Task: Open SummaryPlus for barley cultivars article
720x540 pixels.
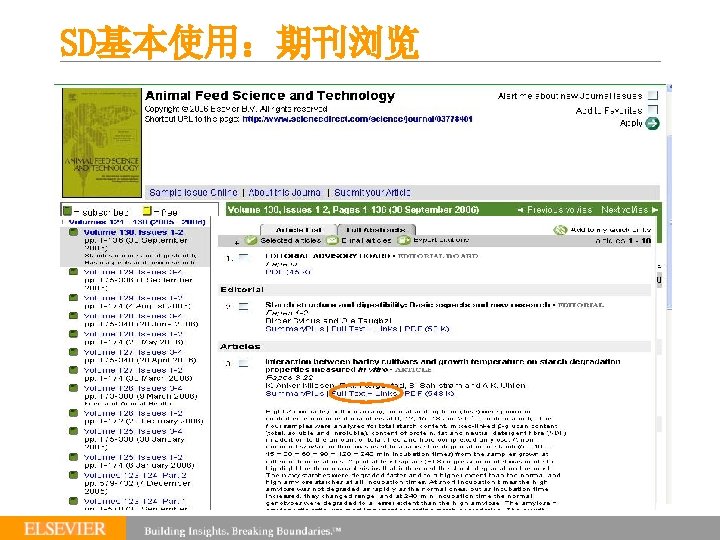Action: [x=295, y=394]
